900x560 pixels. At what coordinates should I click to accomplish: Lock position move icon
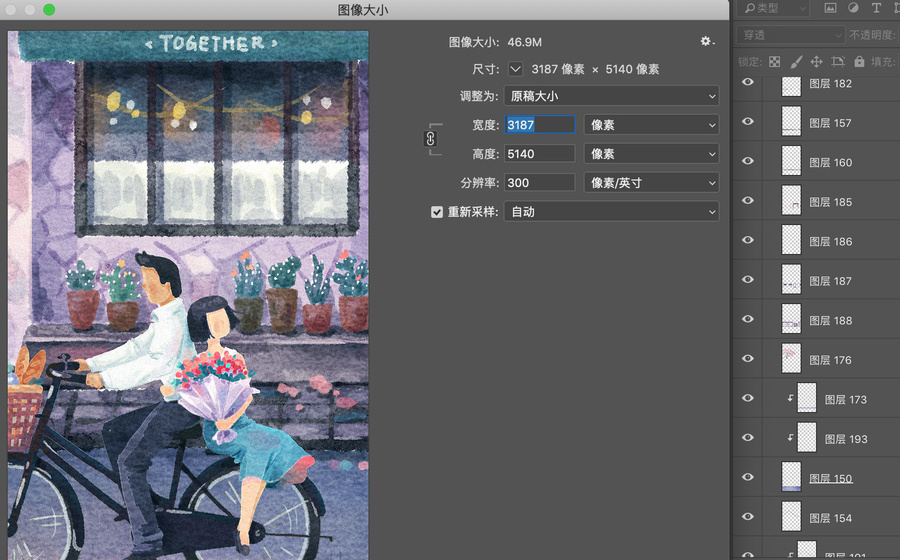pyautogui.click(x=816, y=61)
